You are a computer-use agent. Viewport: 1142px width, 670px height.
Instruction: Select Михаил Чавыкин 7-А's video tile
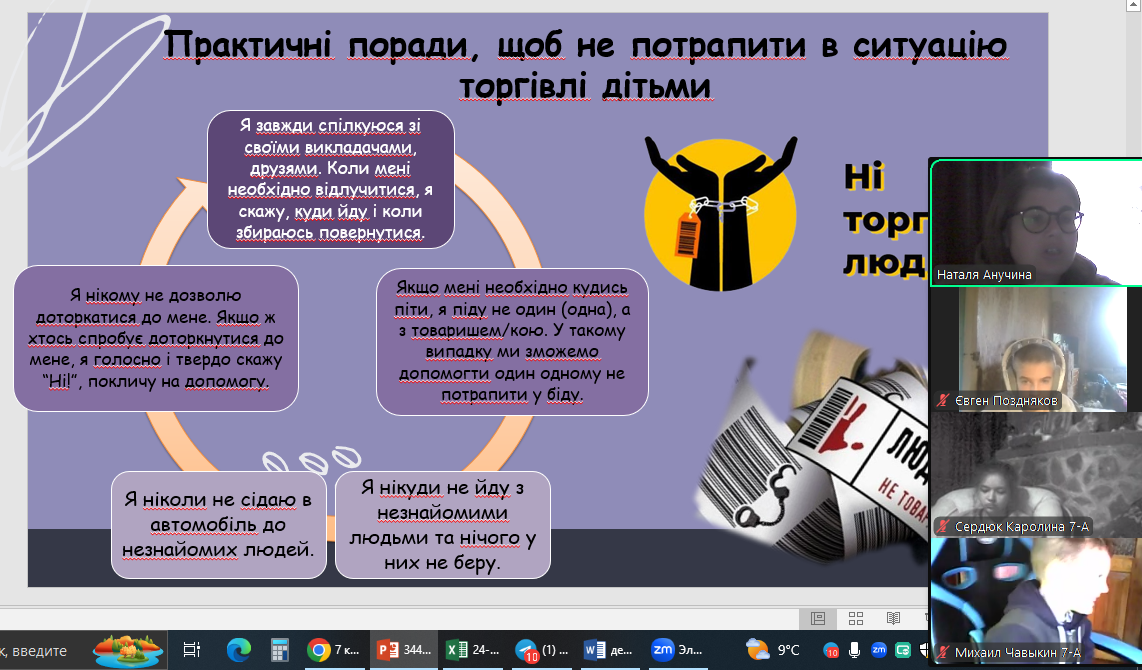[1036, 601]
